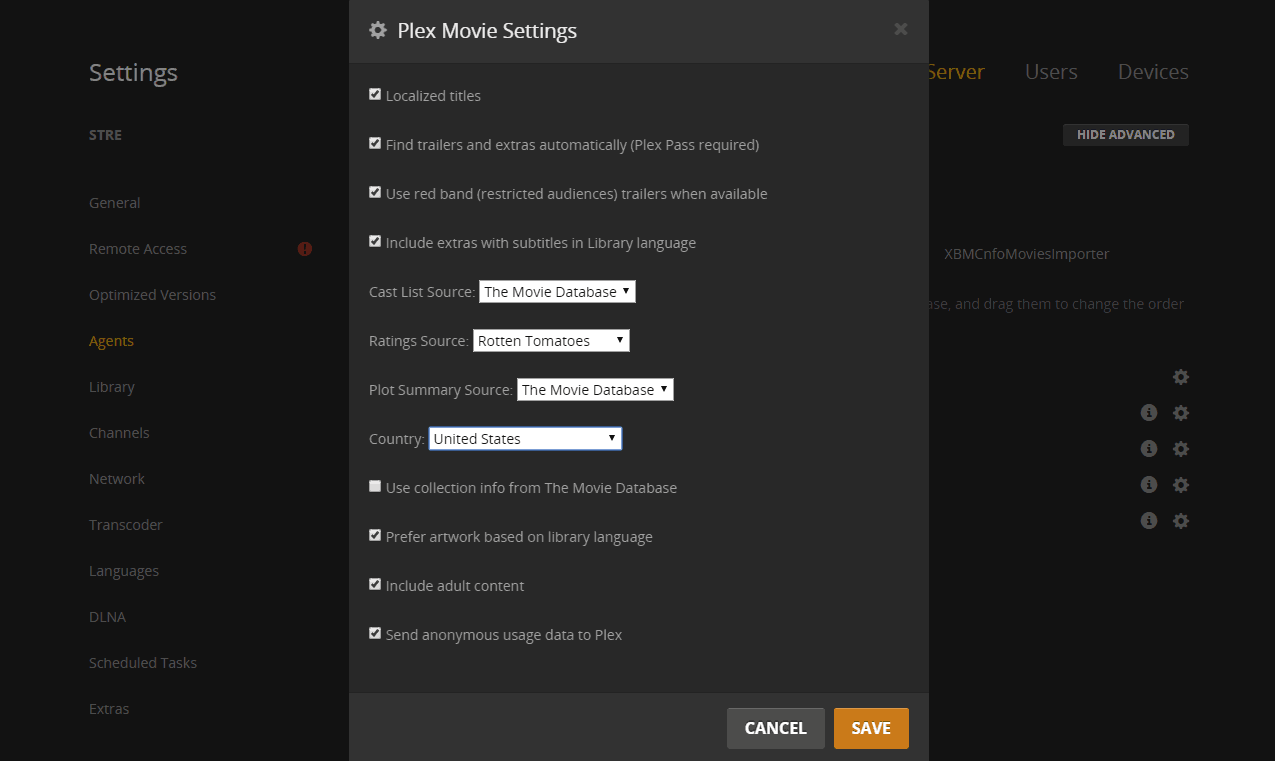Click the fourth agent row's gear icon
This screenshot has height=761, width=1275.
[1181, 485]
